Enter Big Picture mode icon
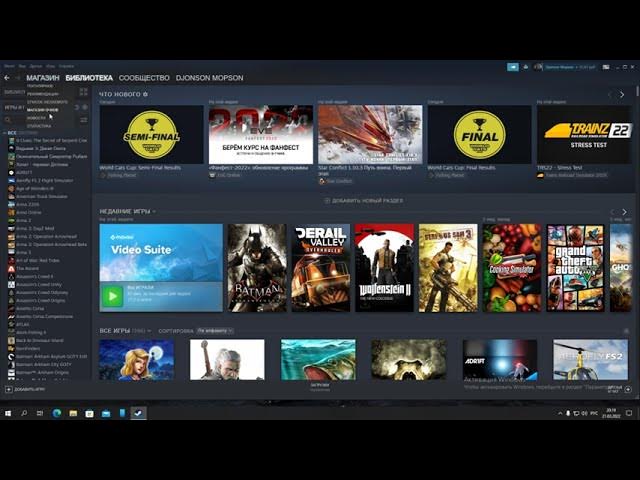Screen dimensions: 640x480 pyautogui.click(x=606, y=67)
